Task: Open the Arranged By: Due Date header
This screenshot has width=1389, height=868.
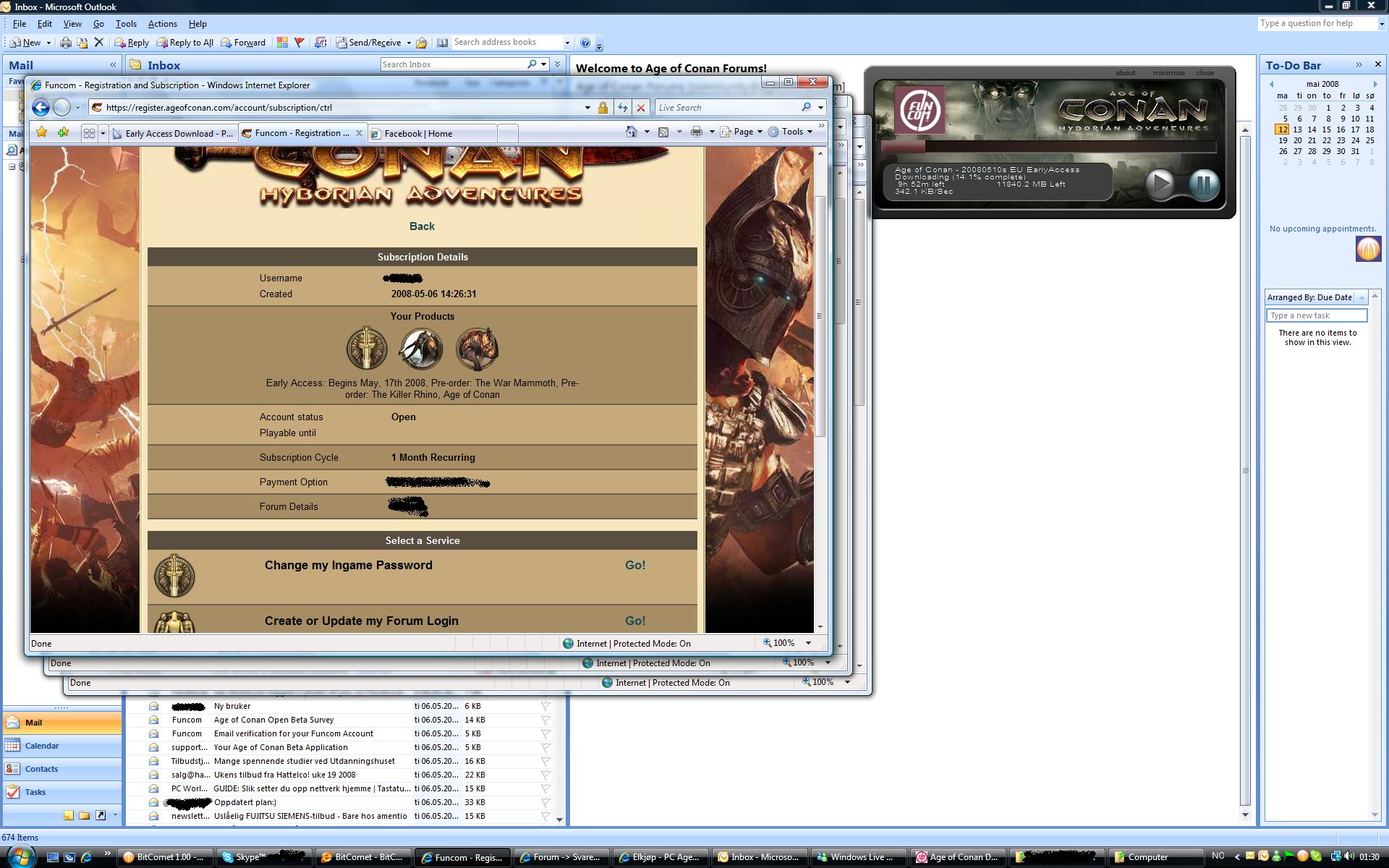Action: tap(1309, 297)
